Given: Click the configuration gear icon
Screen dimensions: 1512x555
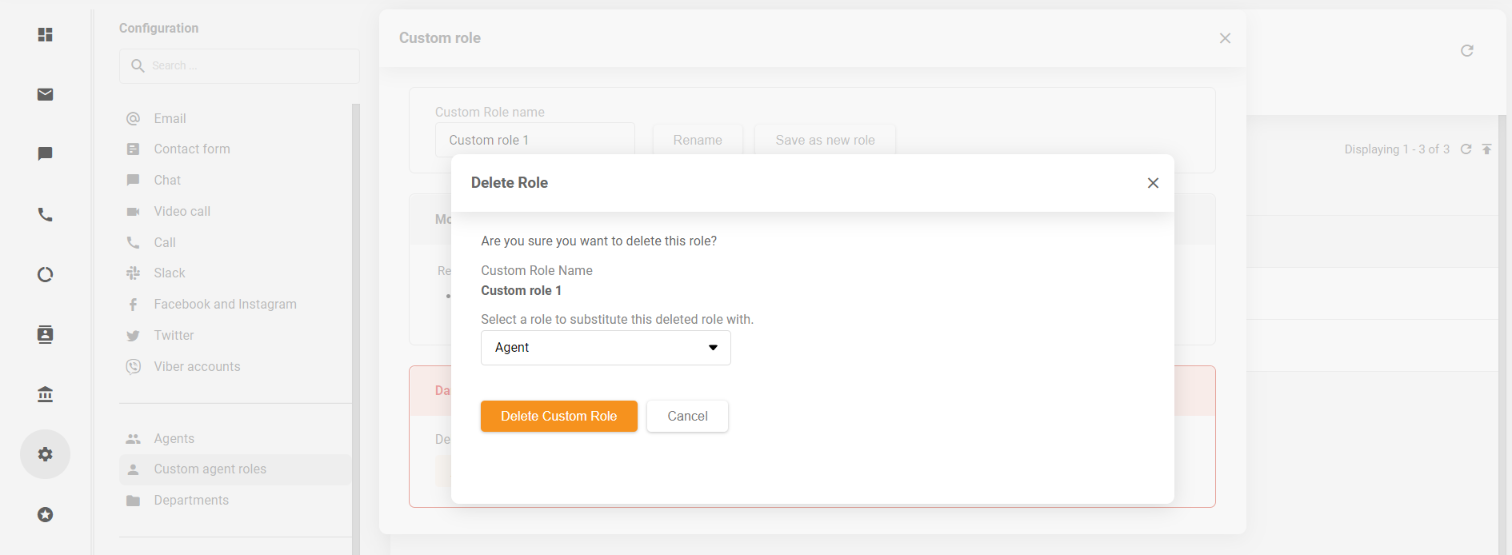Looking at the screenshot, I should (45, 454).
